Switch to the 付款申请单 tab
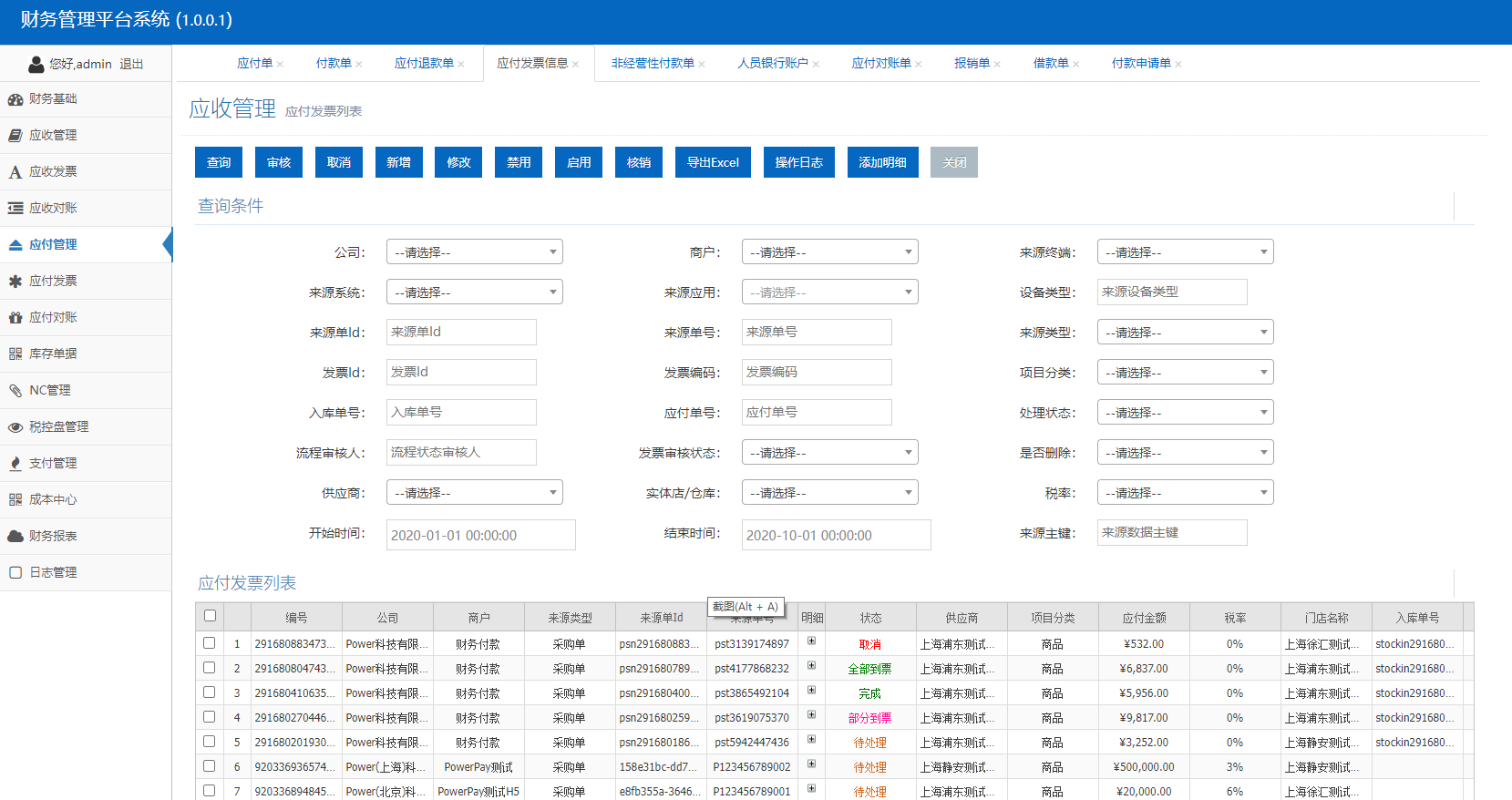The width and height of the screenshot is (1512, 800). pos(1140,64)
